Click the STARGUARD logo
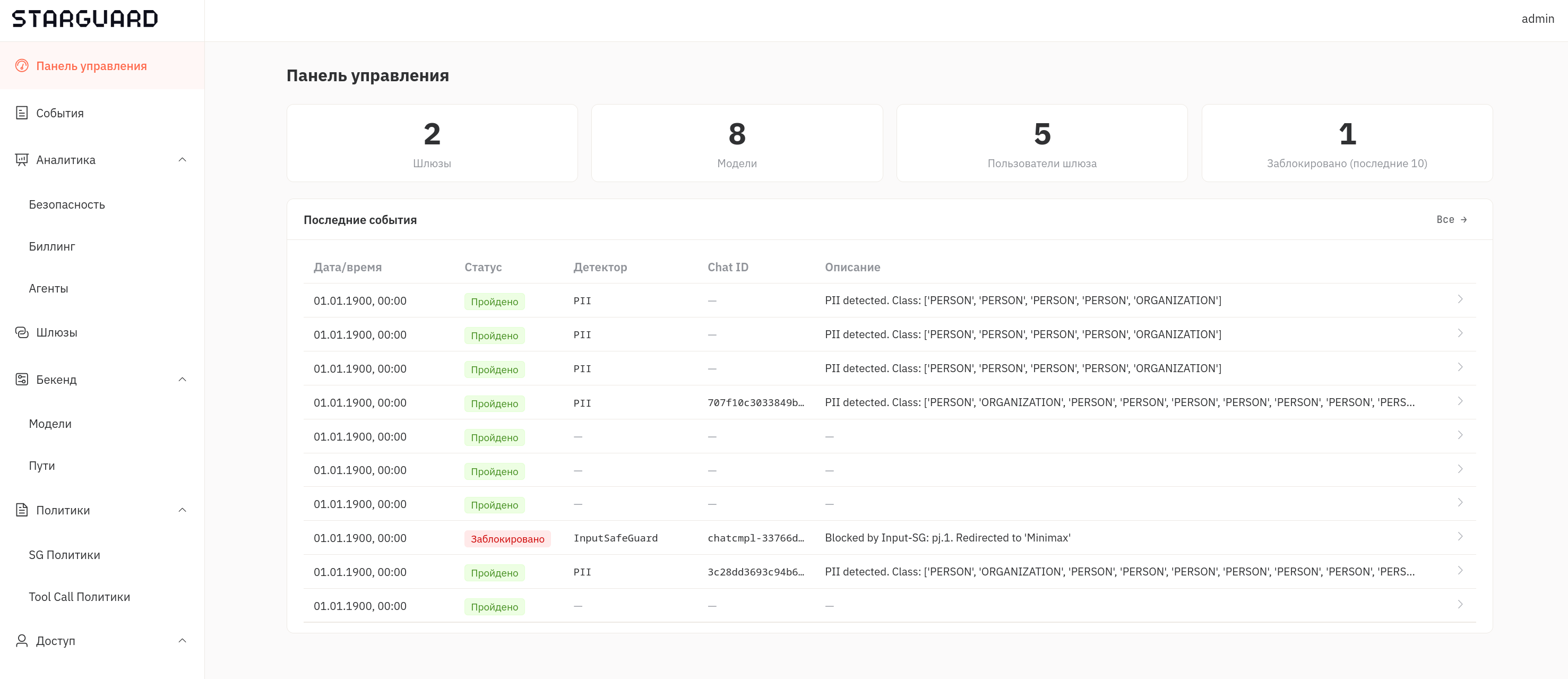The image size is (1568, 679). [x=85, y=19]
